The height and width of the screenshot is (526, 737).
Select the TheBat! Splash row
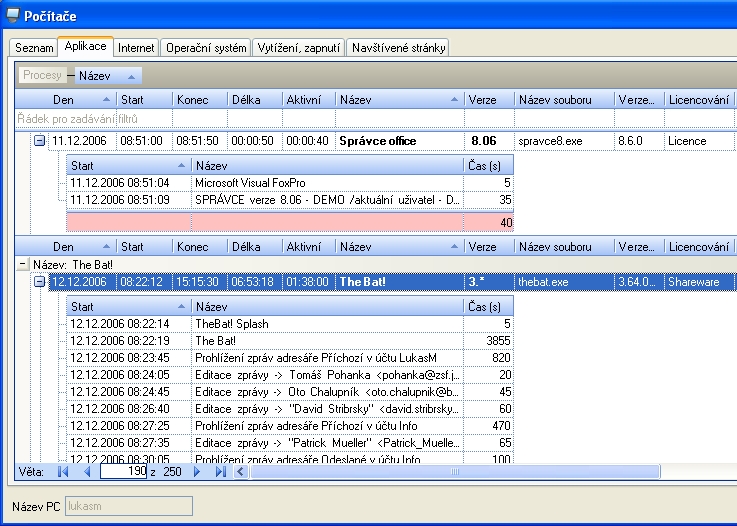click(x=290, y=324)
